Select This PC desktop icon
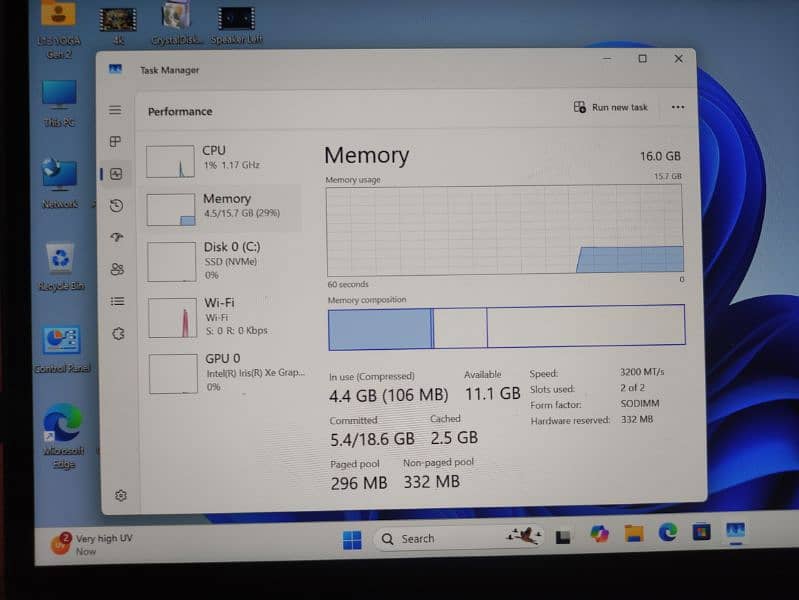This screenshot has height=600, width=799. pyautogui.click(x=60, y=103)
